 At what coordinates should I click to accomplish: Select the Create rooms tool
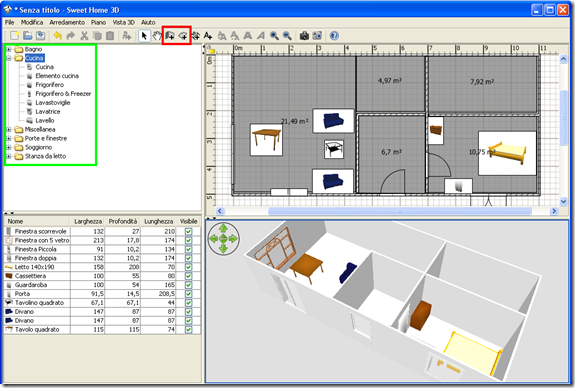183,36
